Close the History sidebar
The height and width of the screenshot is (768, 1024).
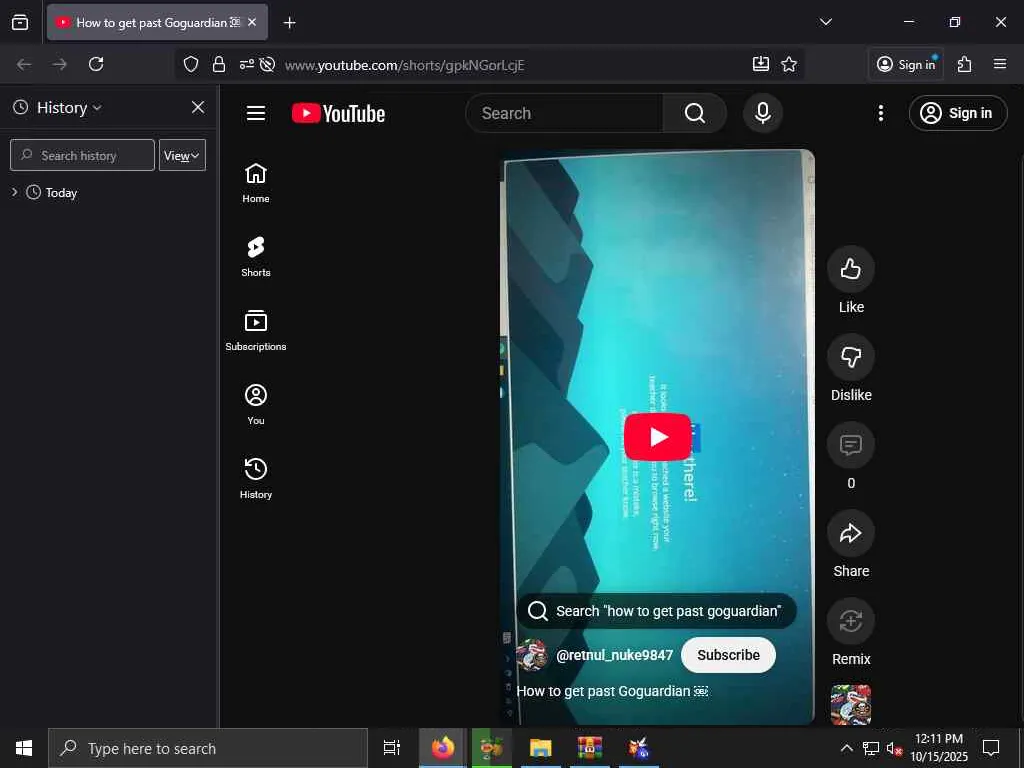198,107
